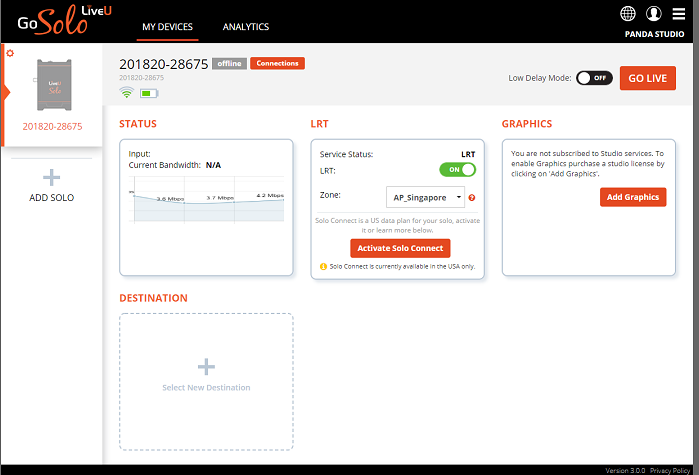The height and width of the screenshot is (475, 699).
Task: Open the Zone AP_Singapore dropdown
Action: click(x=425, y=197)
